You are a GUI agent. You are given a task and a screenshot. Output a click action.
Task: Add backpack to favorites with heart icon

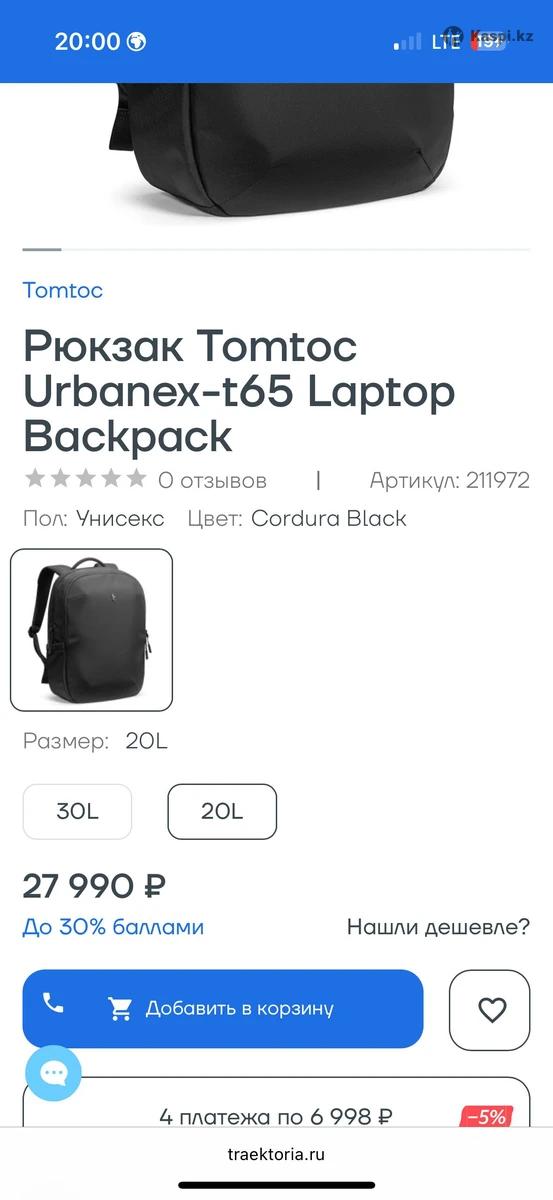[x=490, y=1010]
